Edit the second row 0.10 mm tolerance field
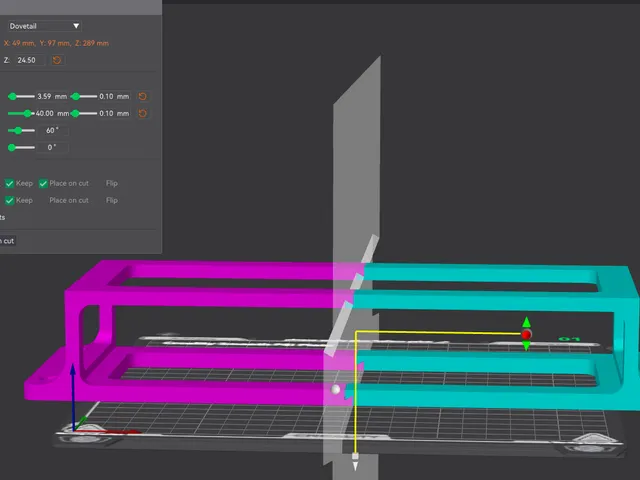640x480 pixels. (x=114, y=113)
